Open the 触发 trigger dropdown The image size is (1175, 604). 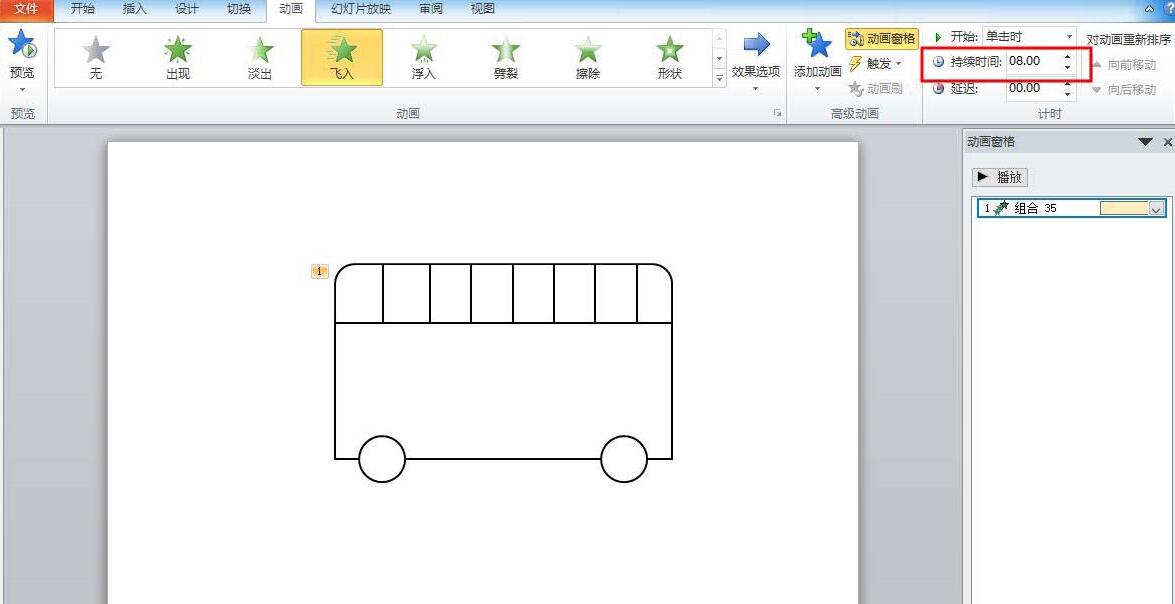876,64
